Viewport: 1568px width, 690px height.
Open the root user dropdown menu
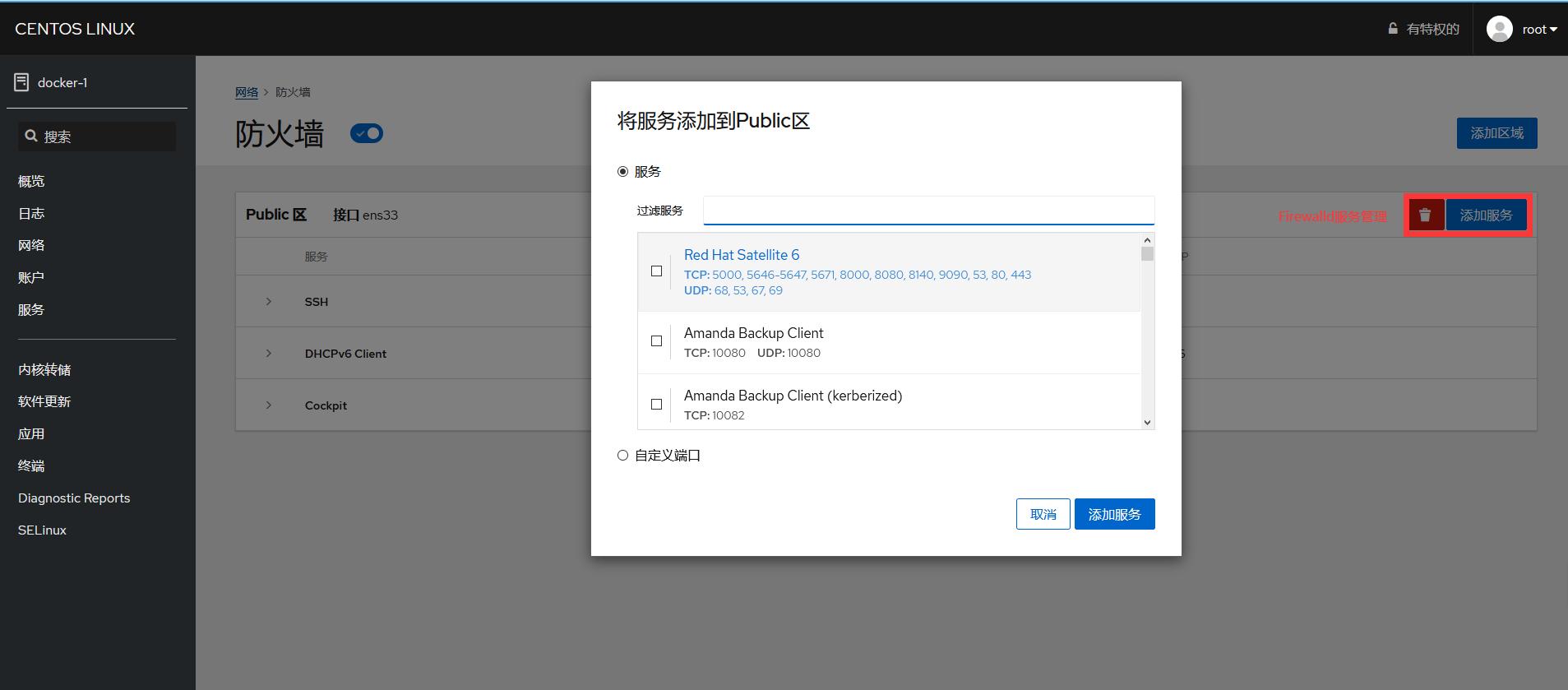click(x=1539, y=29)
